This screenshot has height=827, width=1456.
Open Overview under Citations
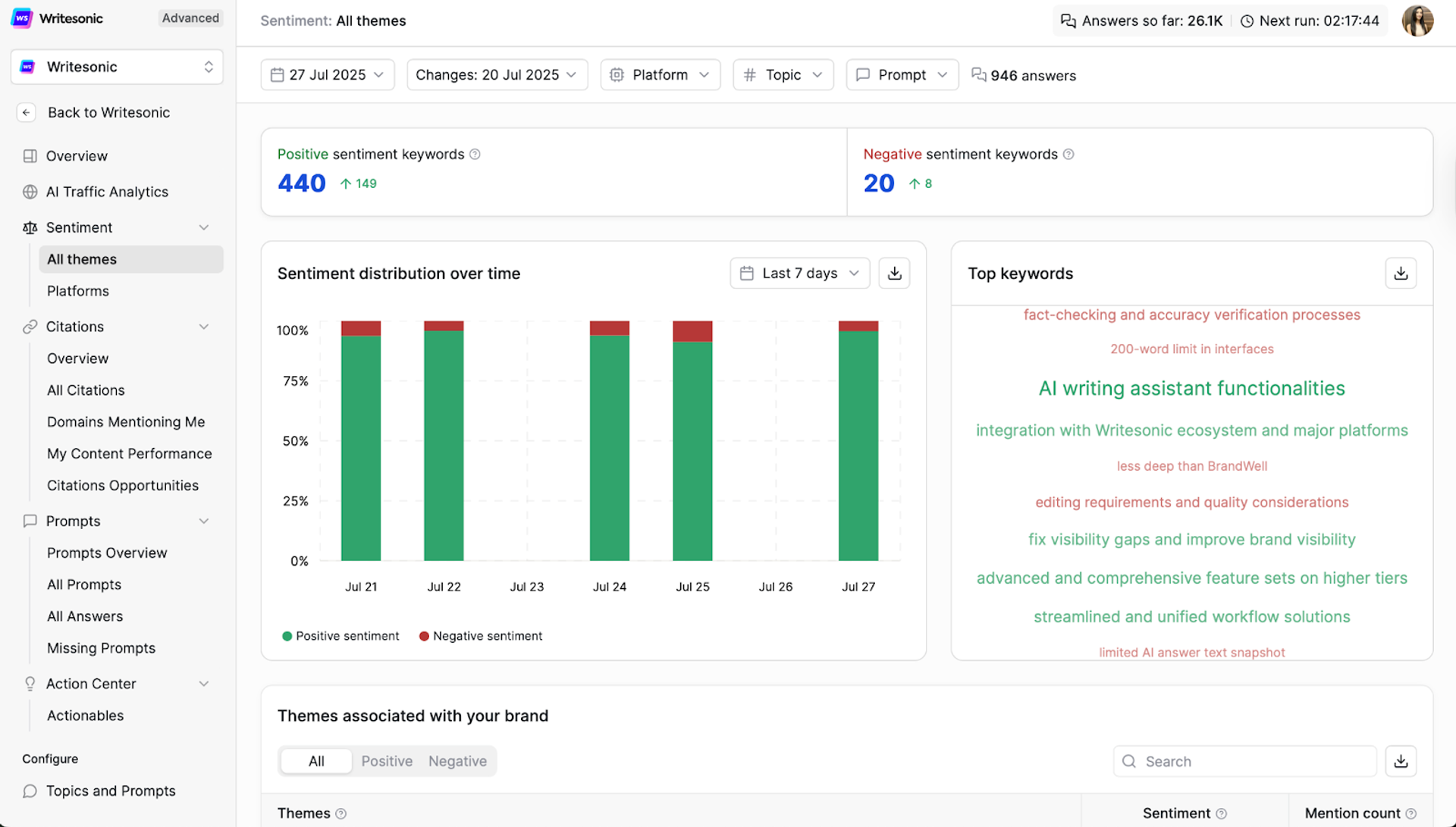[77, 359]
